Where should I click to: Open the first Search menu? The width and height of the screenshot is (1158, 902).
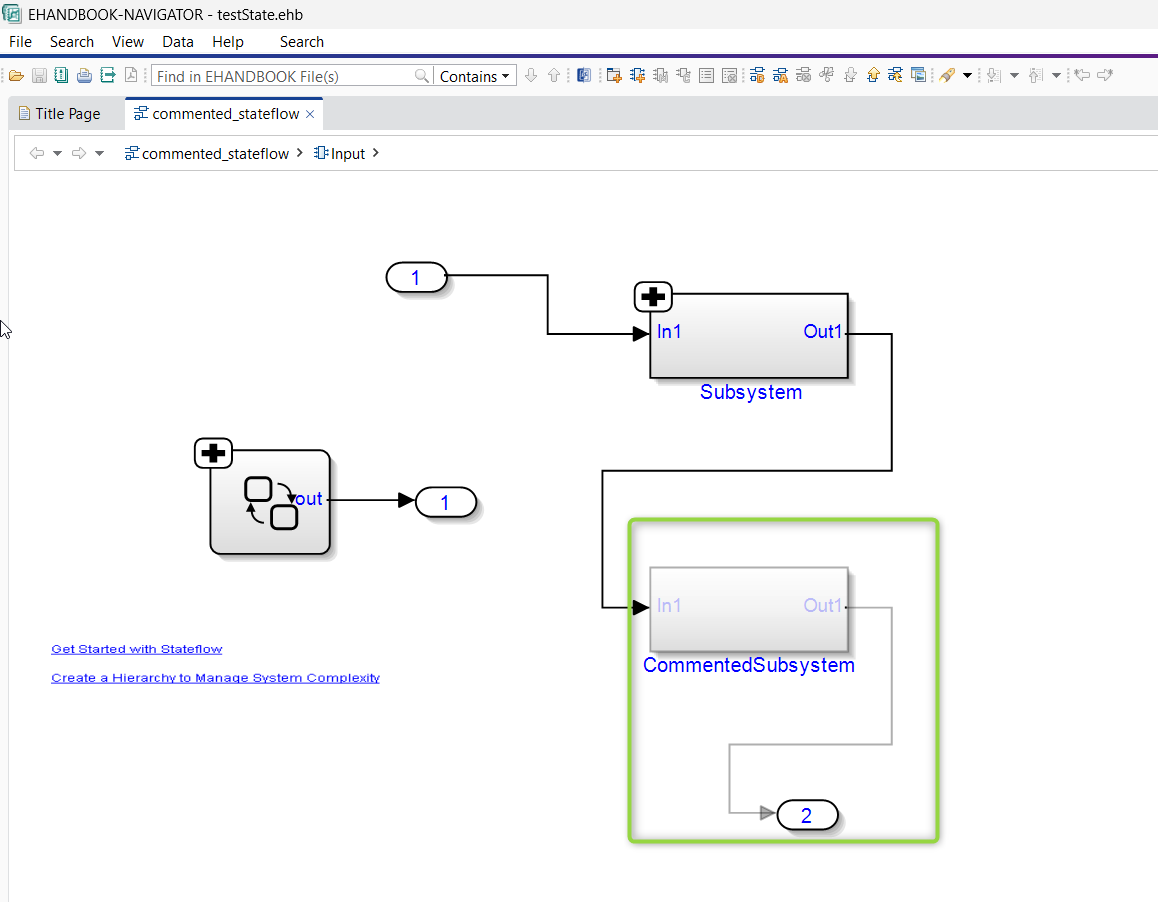72,42
